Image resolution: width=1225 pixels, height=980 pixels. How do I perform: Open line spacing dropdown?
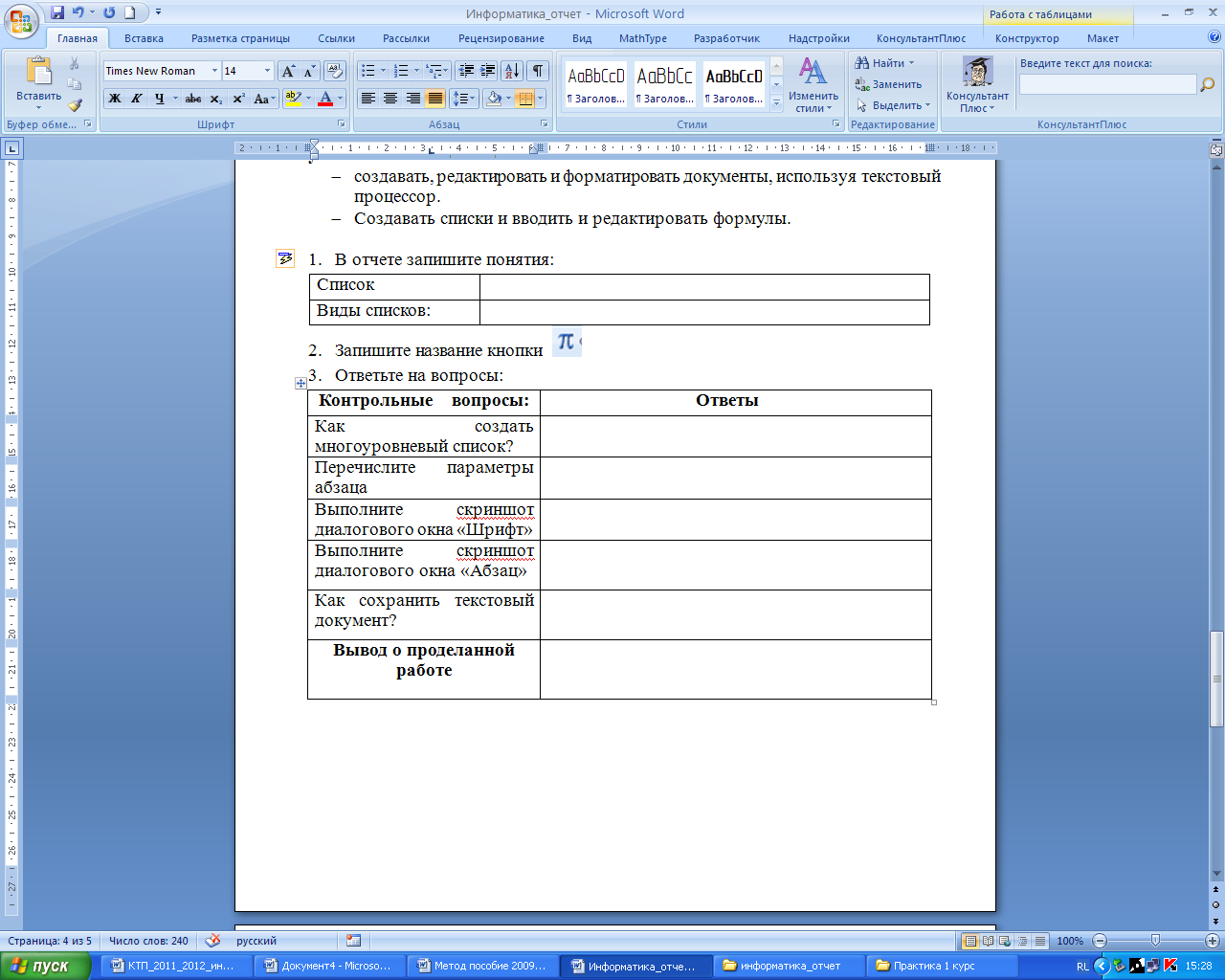point(464,99)
